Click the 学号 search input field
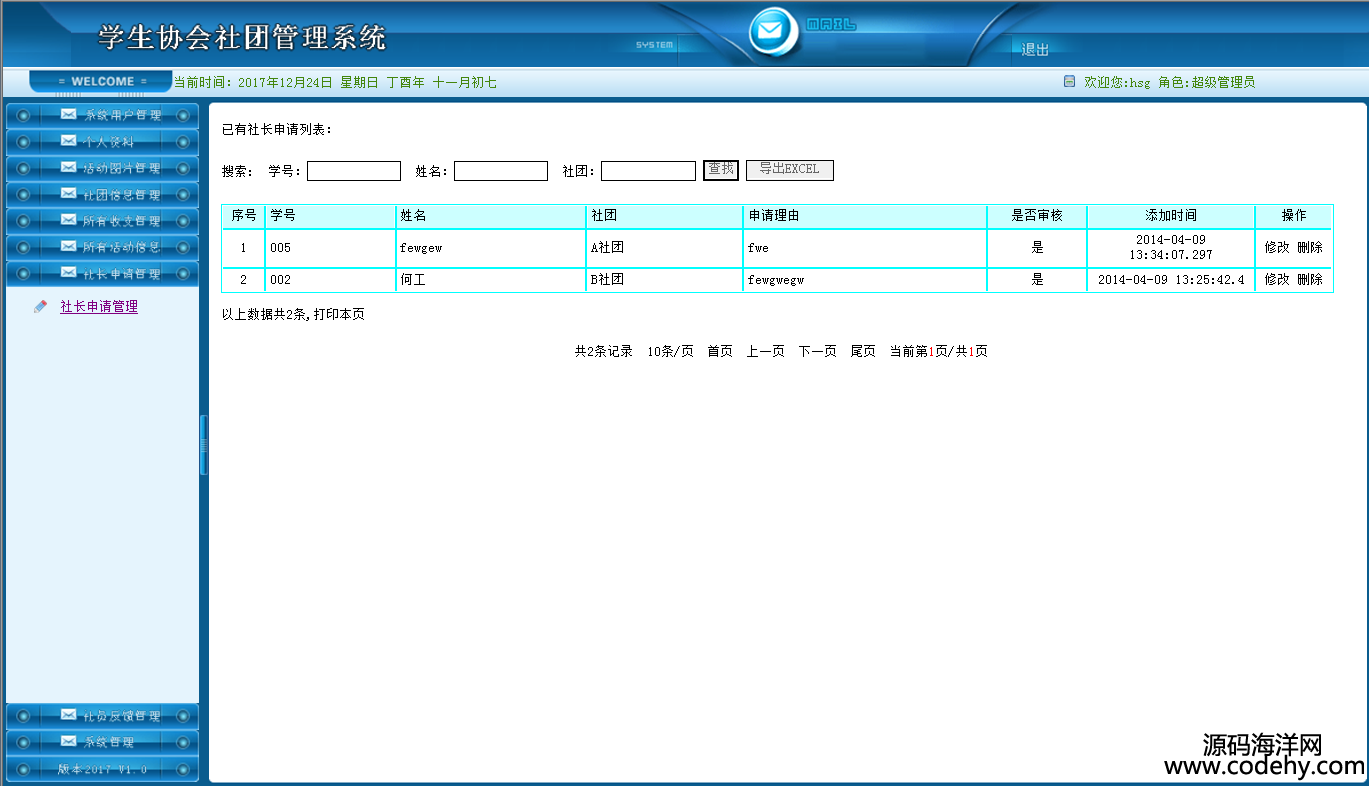 pyautogui.click(x=353, y=171)
